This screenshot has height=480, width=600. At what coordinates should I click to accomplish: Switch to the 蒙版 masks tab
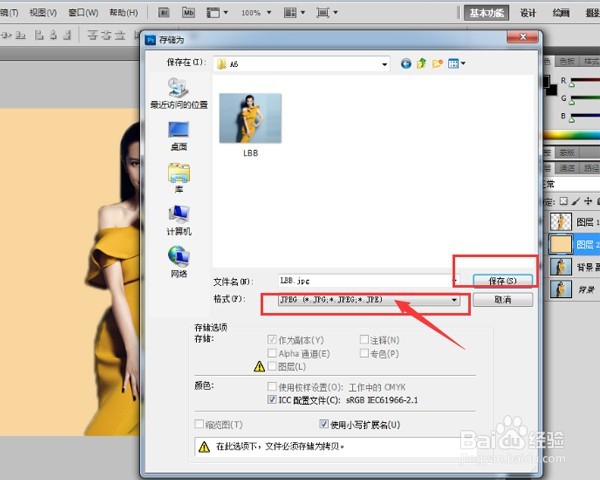click(567, 152)
